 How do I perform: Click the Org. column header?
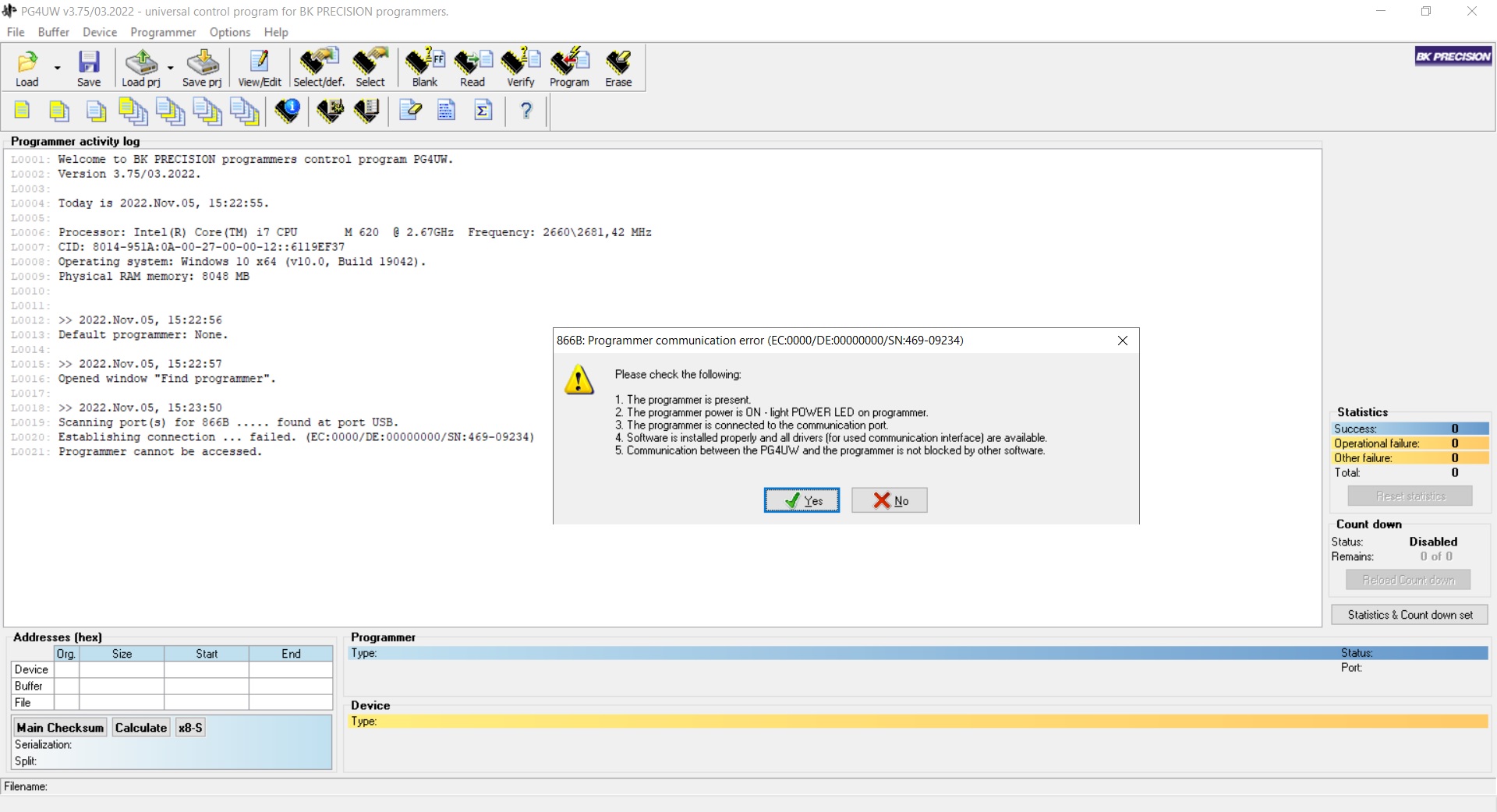pyautogui.click(x=66, y=654)
